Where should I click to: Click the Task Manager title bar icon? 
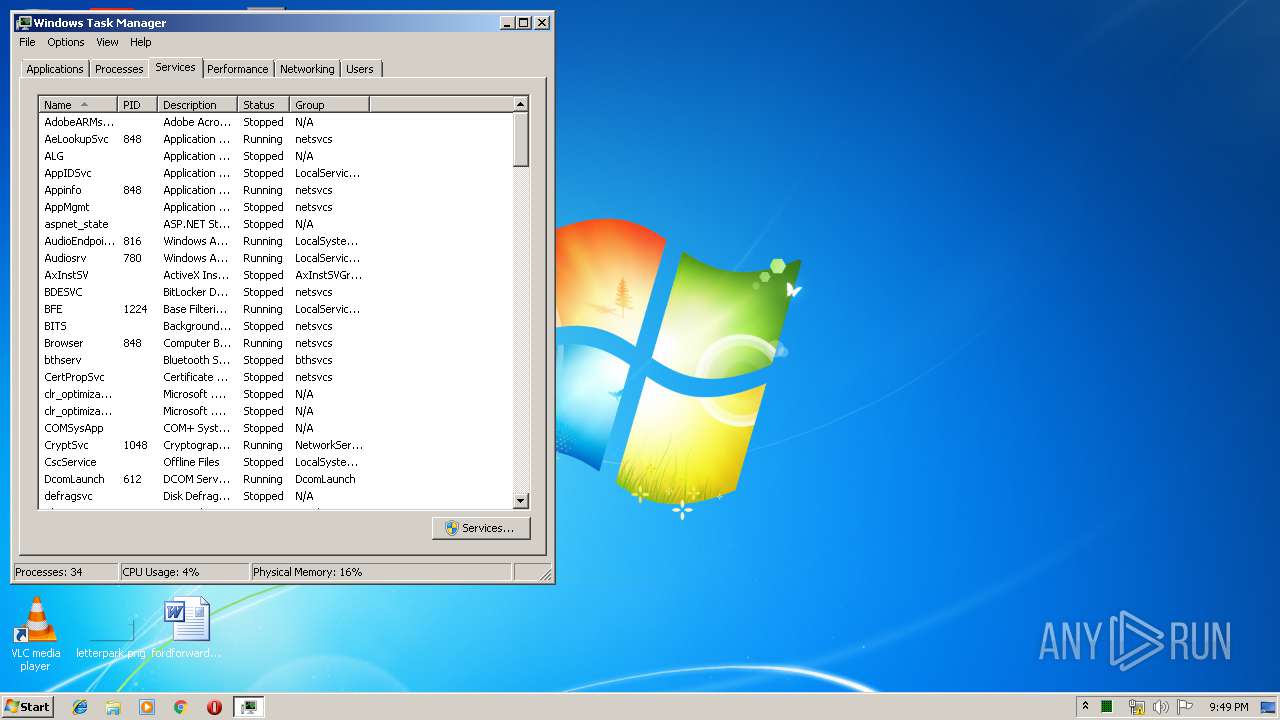click(x=24, y=22)
